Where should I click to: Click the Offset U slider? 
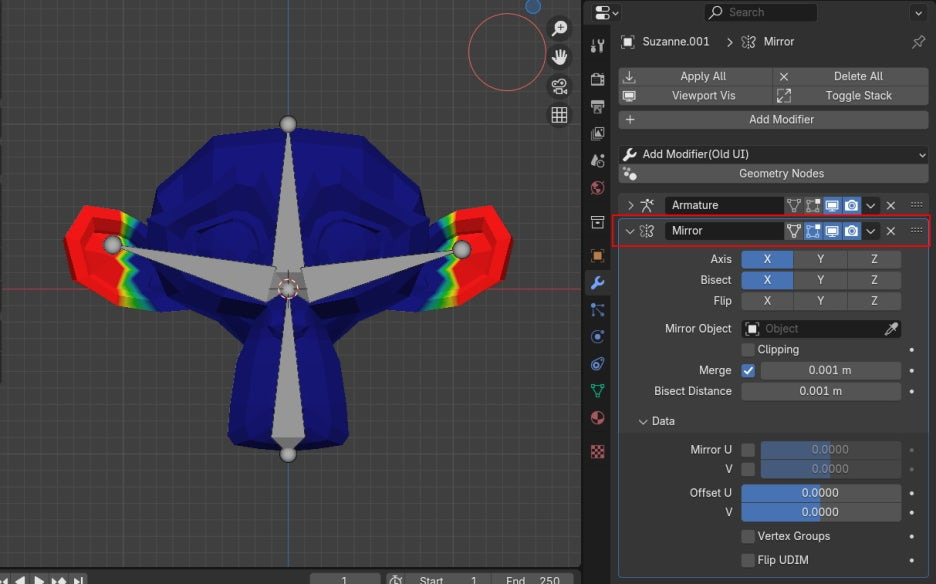point(821,493)
